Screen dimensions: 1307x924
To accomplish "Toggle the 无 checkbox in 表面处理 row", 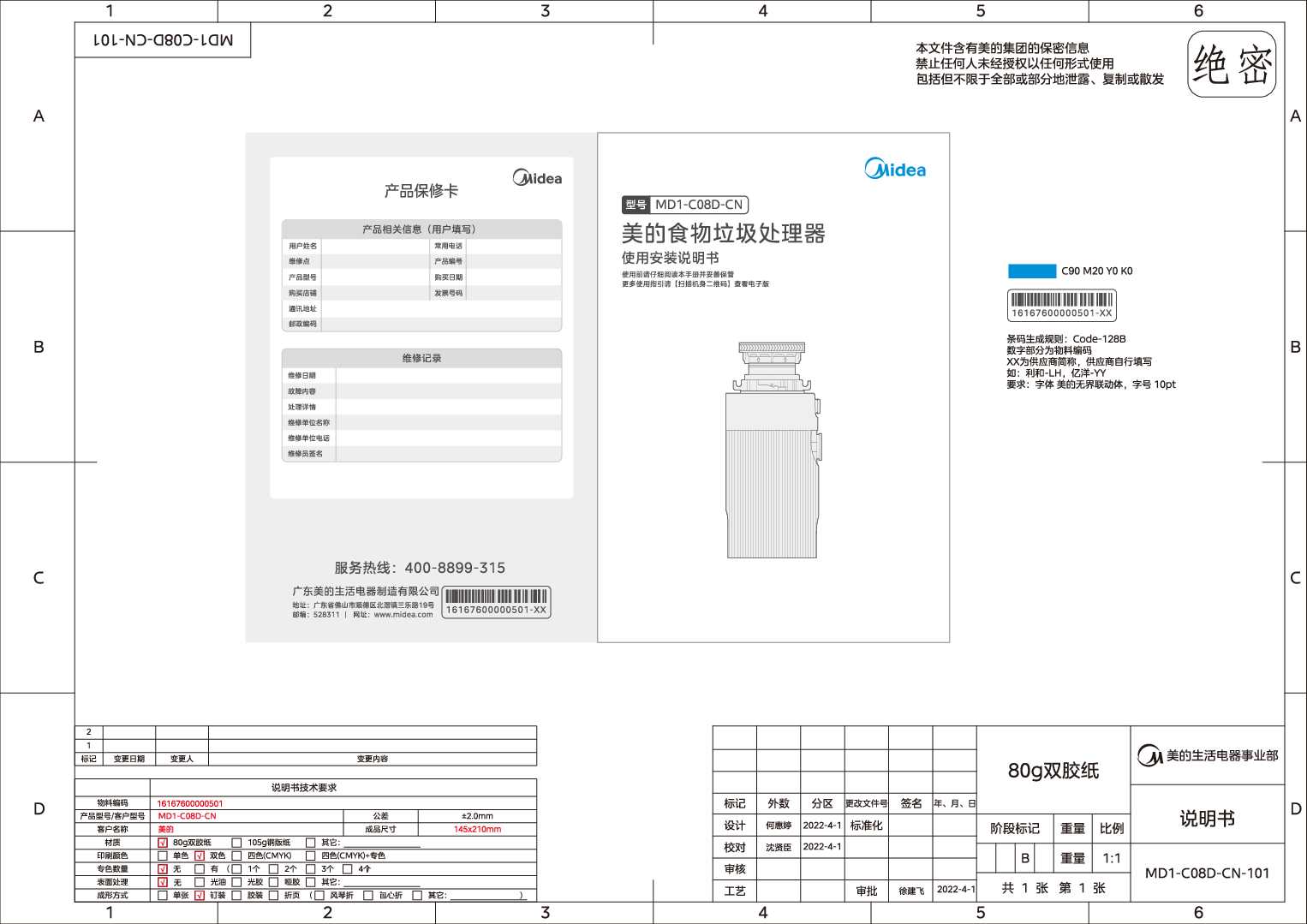I will coord(163,882).
